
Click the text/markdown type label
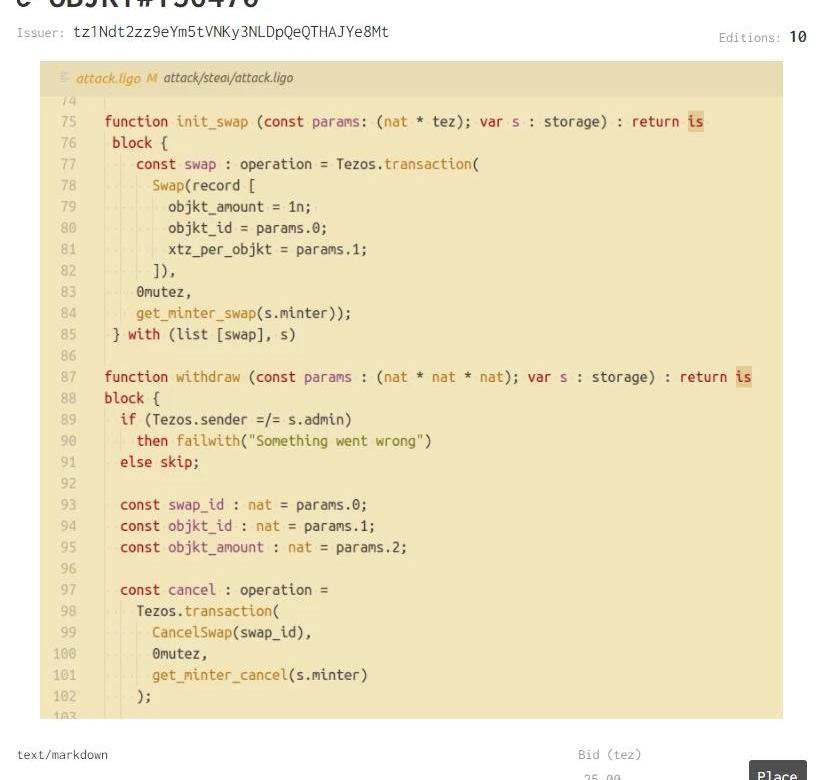click(x=62, y=754)
